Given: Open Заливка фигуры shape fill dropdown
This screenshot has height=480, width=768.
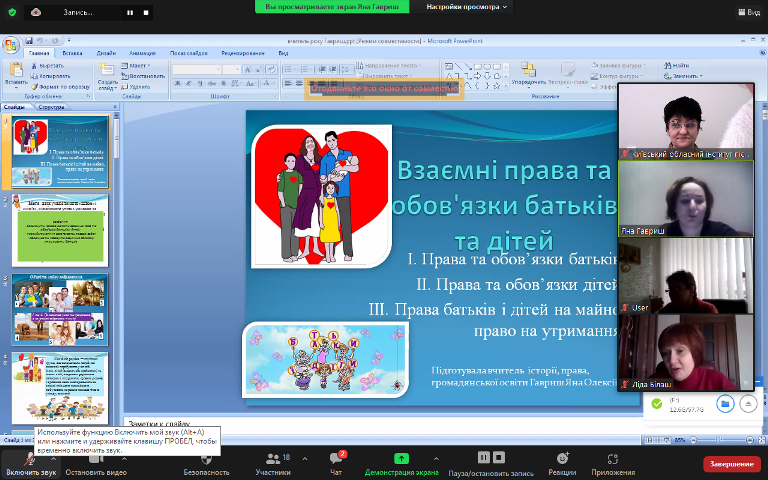Looking at the screenshot, I should click(x=619, y=65).
